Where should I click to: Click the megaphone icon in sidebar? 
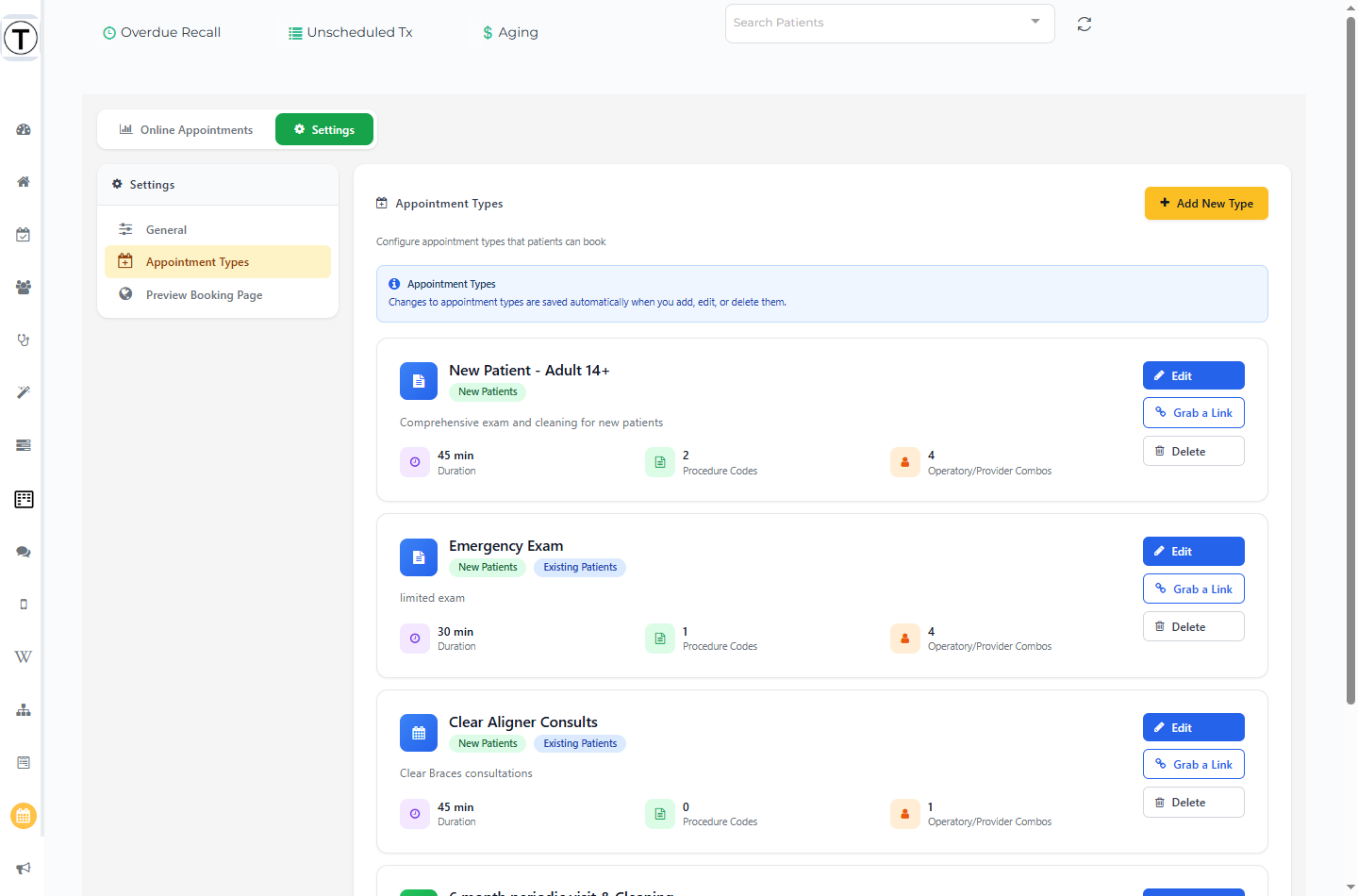pos(24,868)
